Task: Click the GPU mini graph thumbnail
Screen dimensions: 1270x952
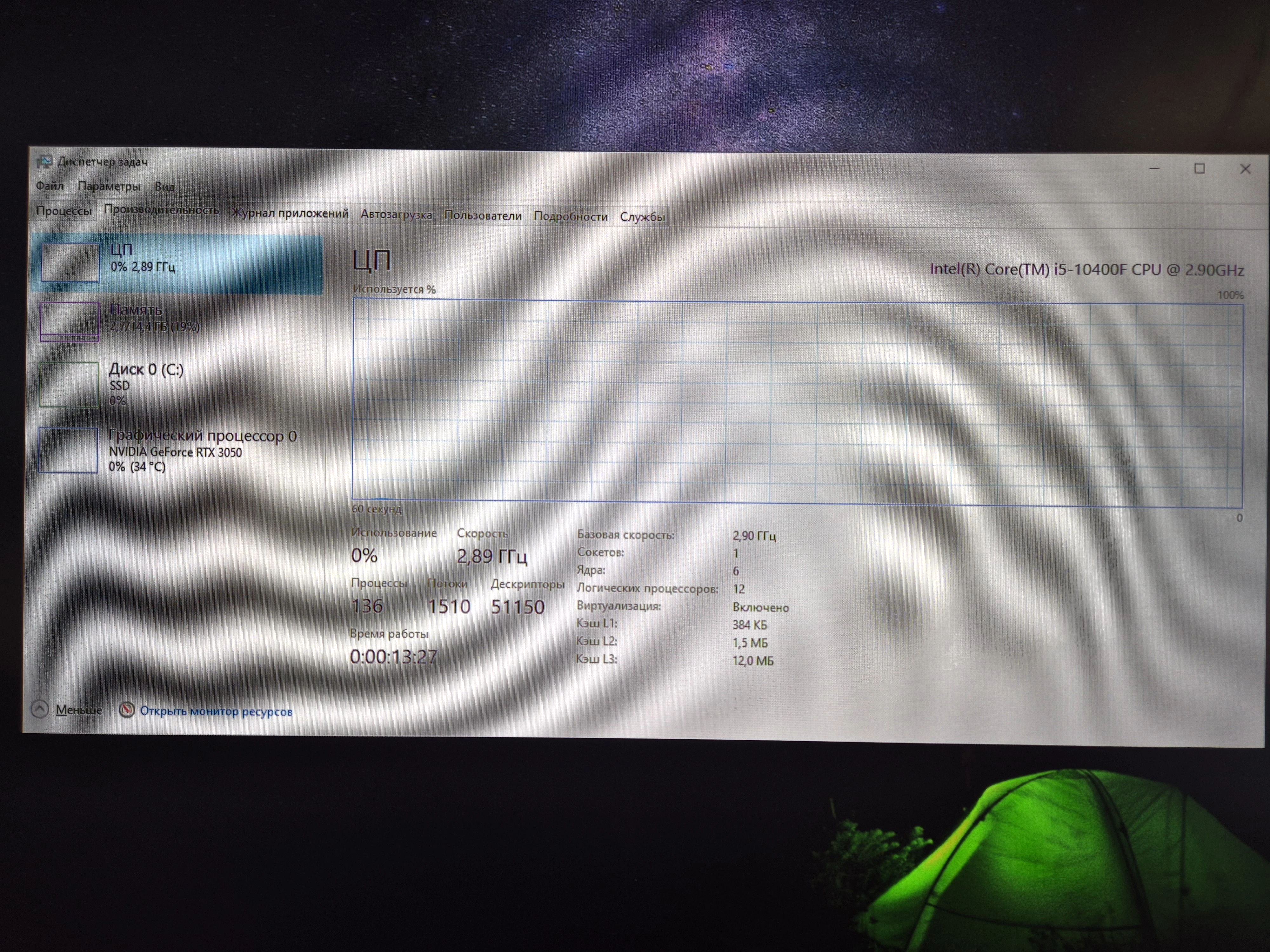Action: point(68,451)
